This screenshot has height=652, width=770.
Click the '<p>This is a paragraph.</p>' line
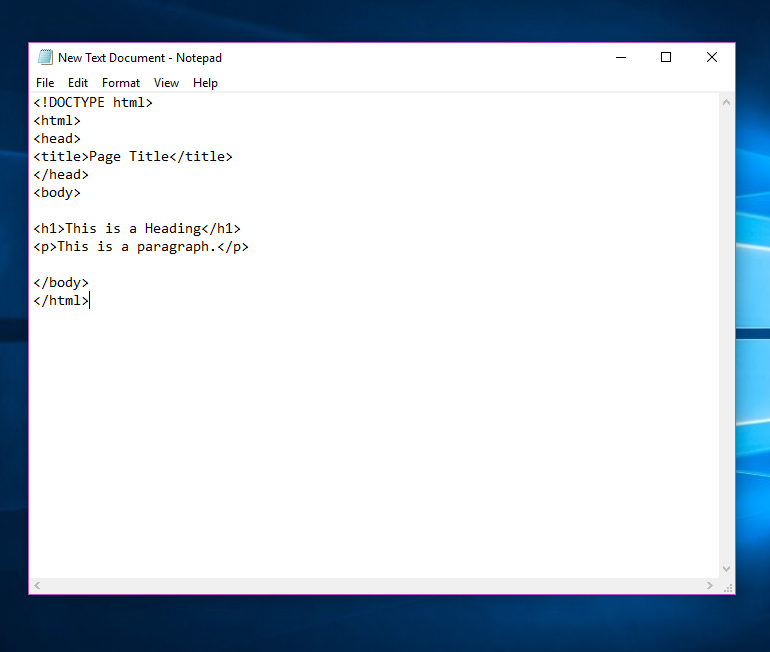(x=141, y=247)
